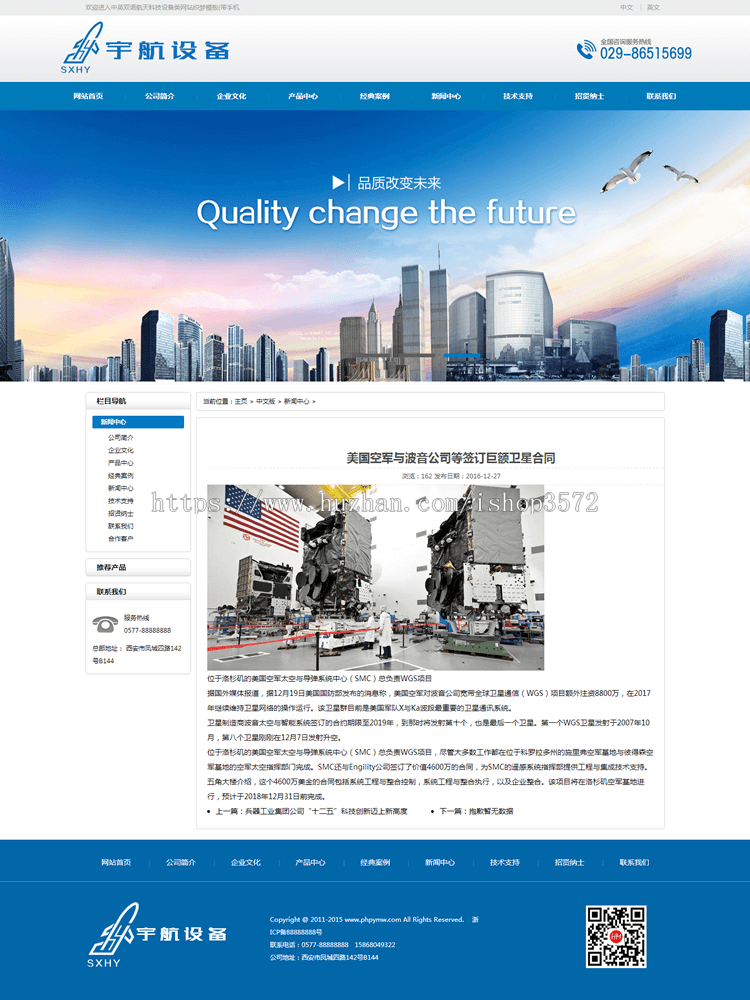Open 经典案例 in footer navigation
The height and width of the screenshot is (1000, 750).
point(375,862)
